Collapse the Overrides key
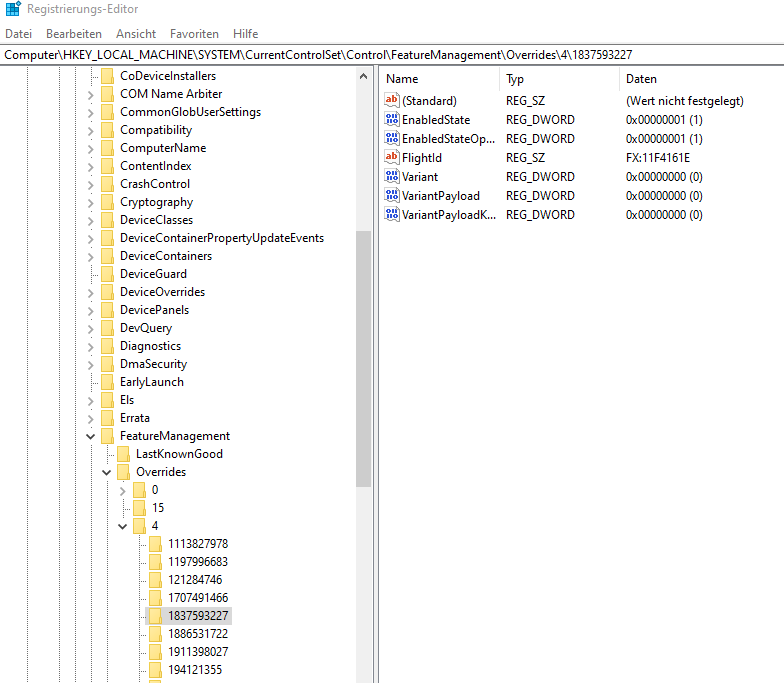Viewport: 784px width, 683px height. click(106, 472)
